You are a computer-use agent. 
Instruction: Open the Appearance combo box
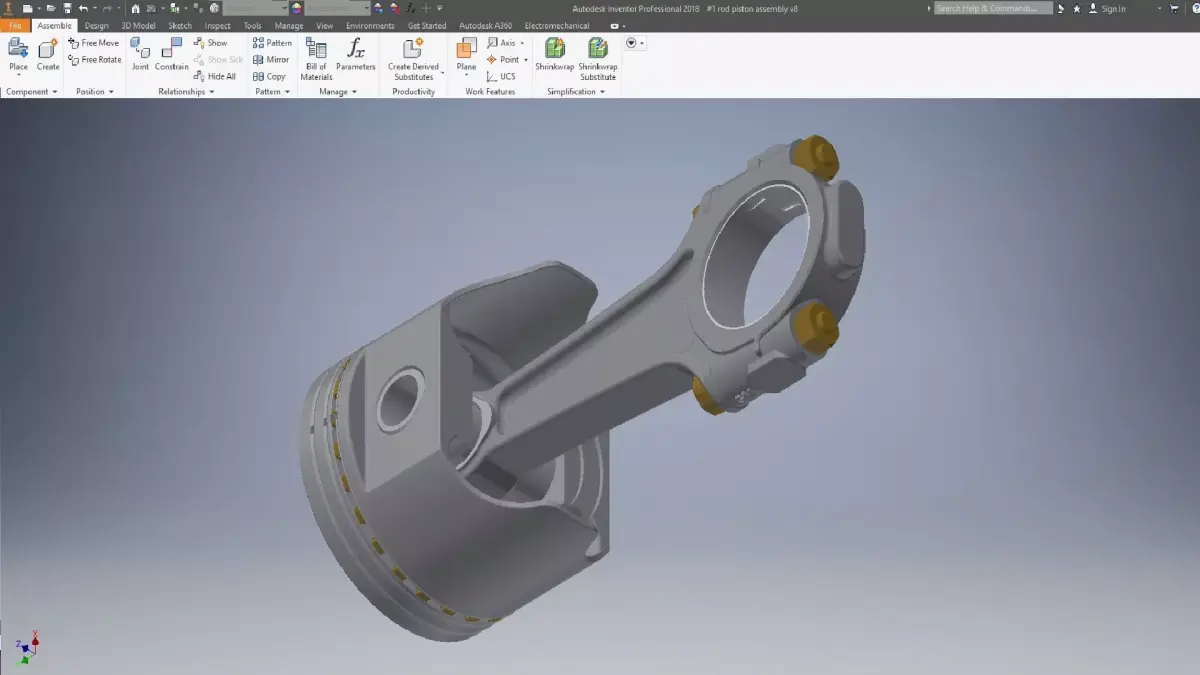click(336, 8)
